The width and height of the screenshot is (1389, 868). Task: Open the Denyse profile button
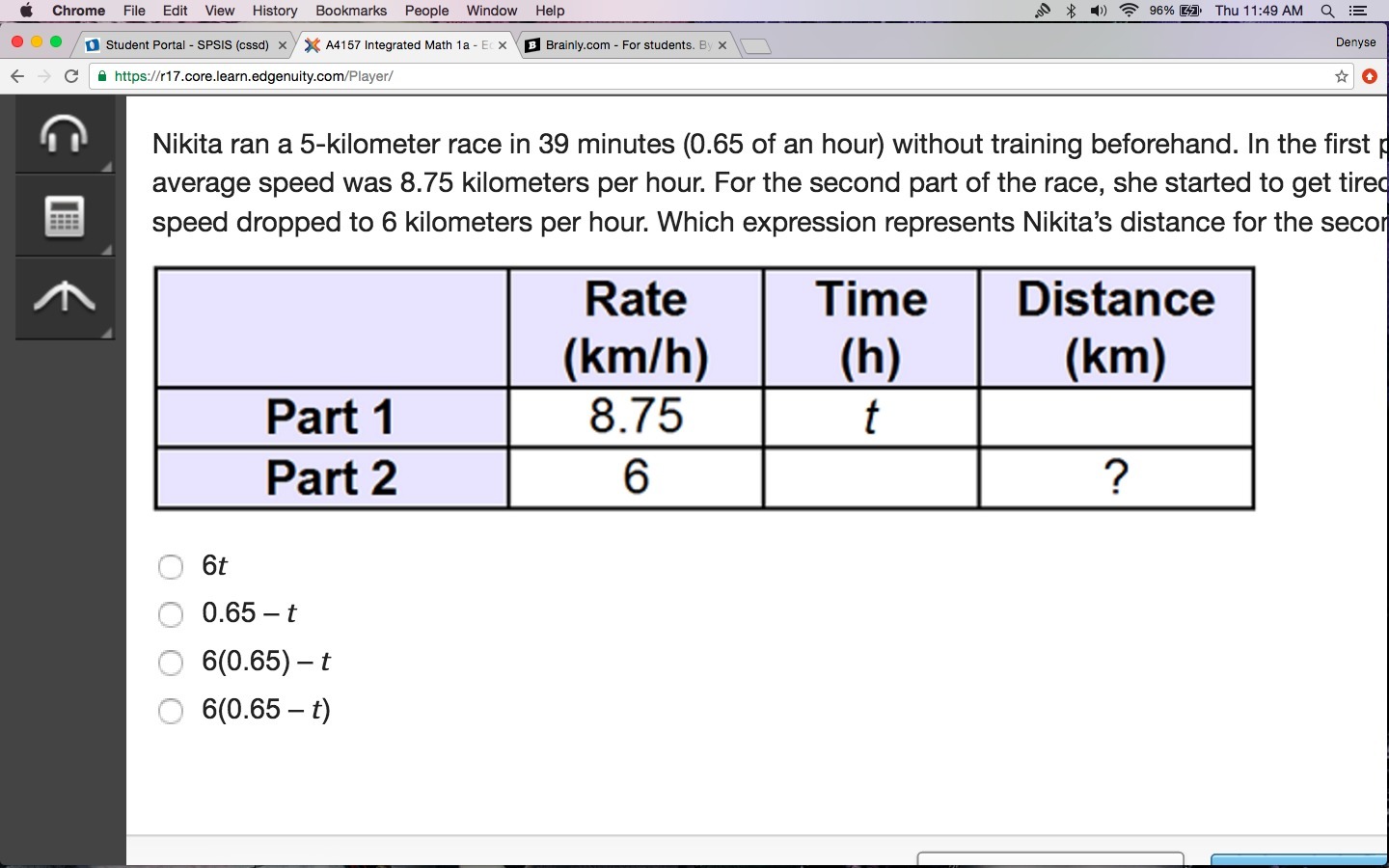coord(1355,42)
